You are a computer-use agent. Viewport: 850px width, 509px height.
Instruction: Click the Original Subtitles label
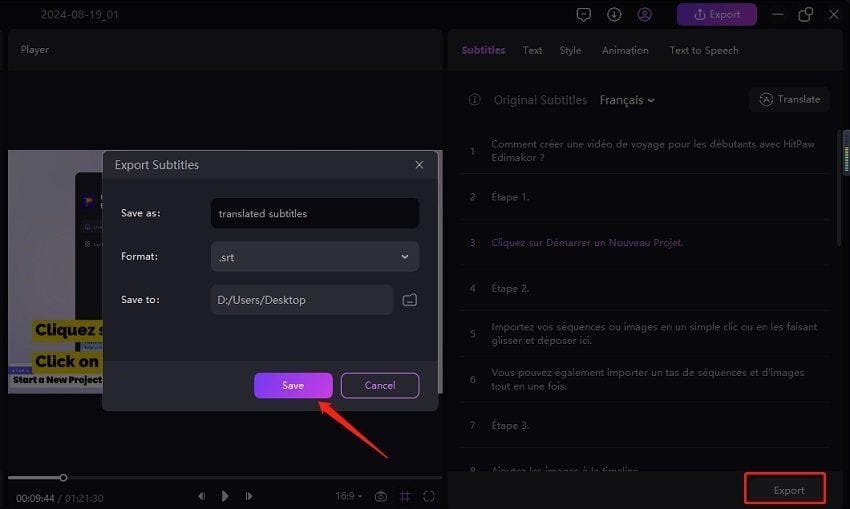(x=540, y=100)
